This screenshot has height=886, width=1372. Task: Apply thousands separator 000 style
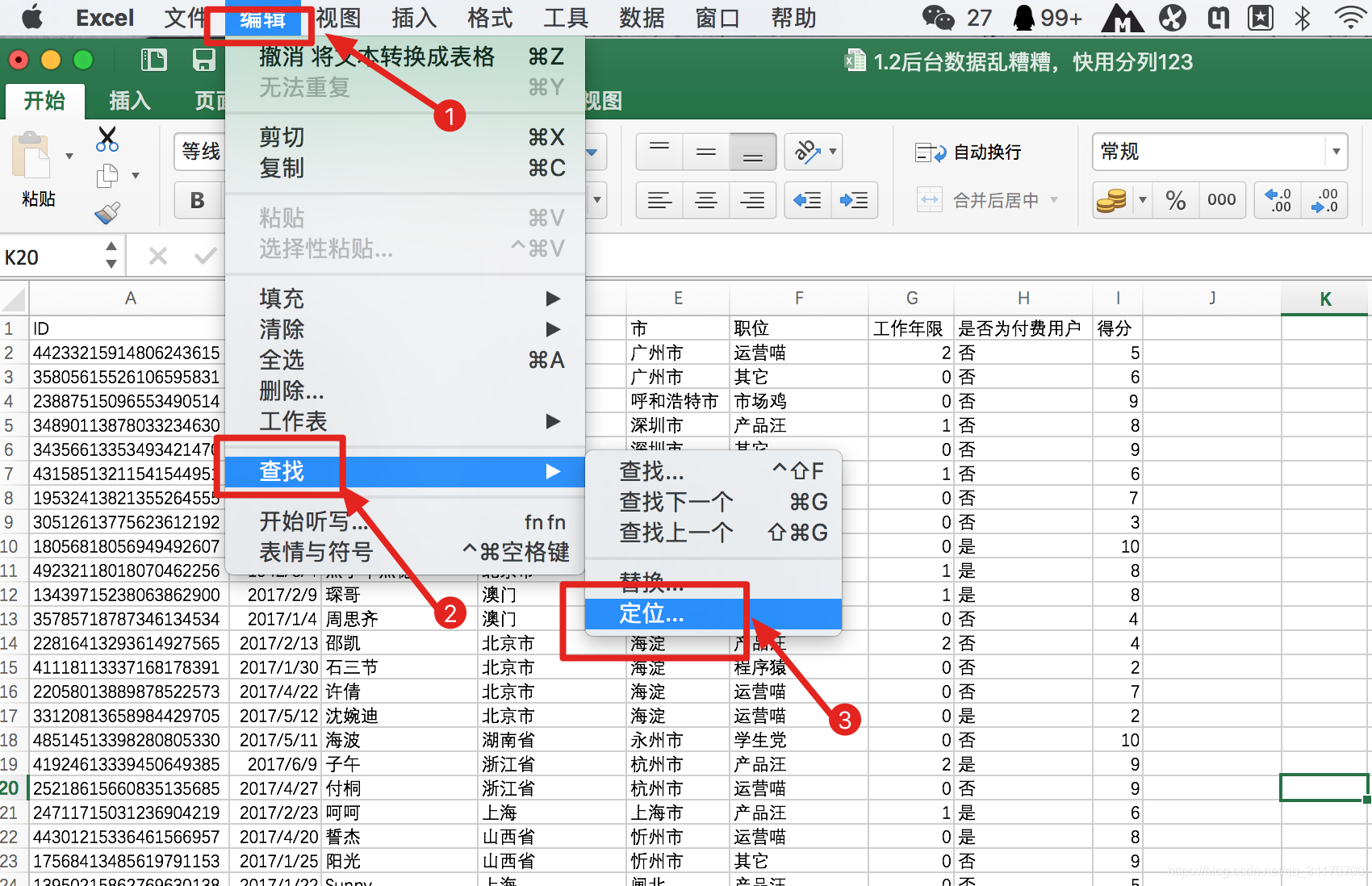pos(1222,200)
